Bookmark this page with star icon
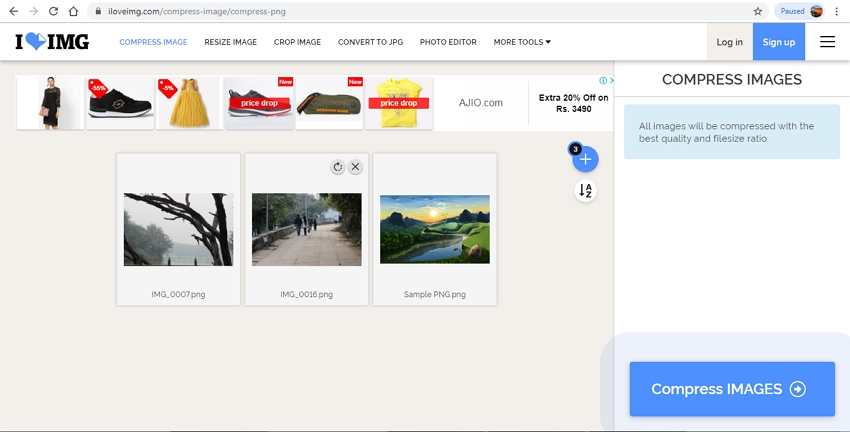850x432 pixels. click(x=758, y=11)
